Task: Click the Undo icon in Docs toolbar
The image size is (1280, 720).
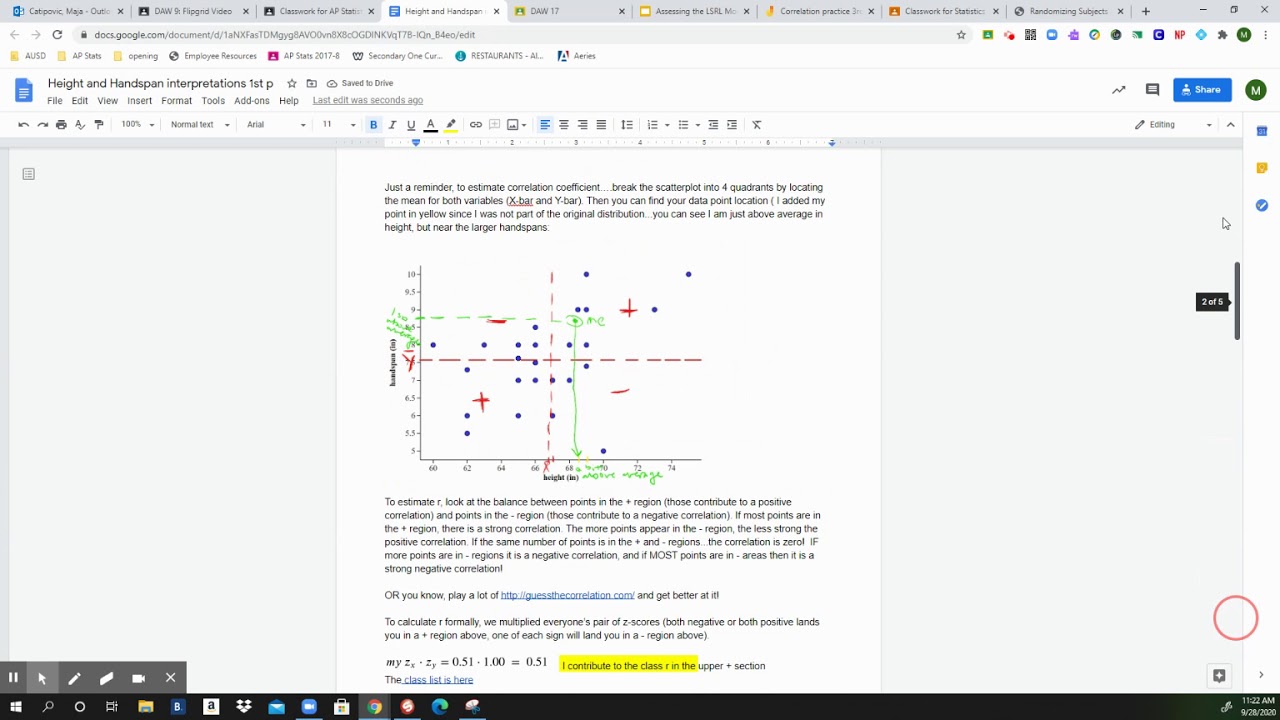Action: click(23, 124)
